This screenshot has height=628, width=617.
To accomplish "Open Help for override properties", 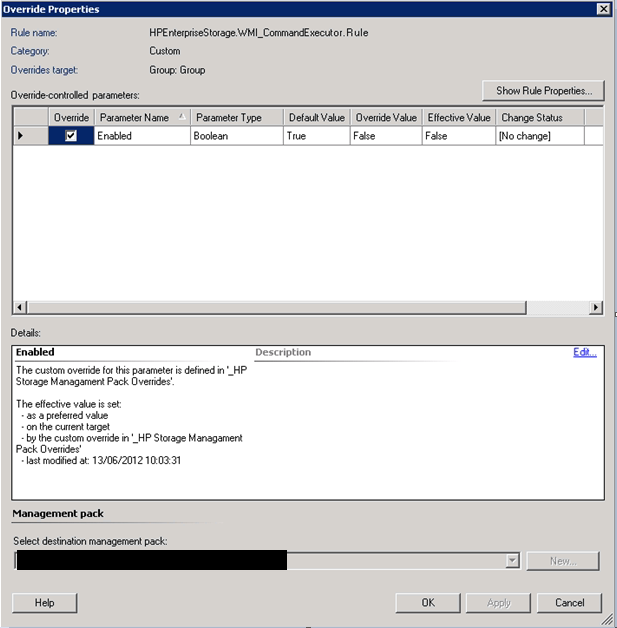I will point(45,602).
